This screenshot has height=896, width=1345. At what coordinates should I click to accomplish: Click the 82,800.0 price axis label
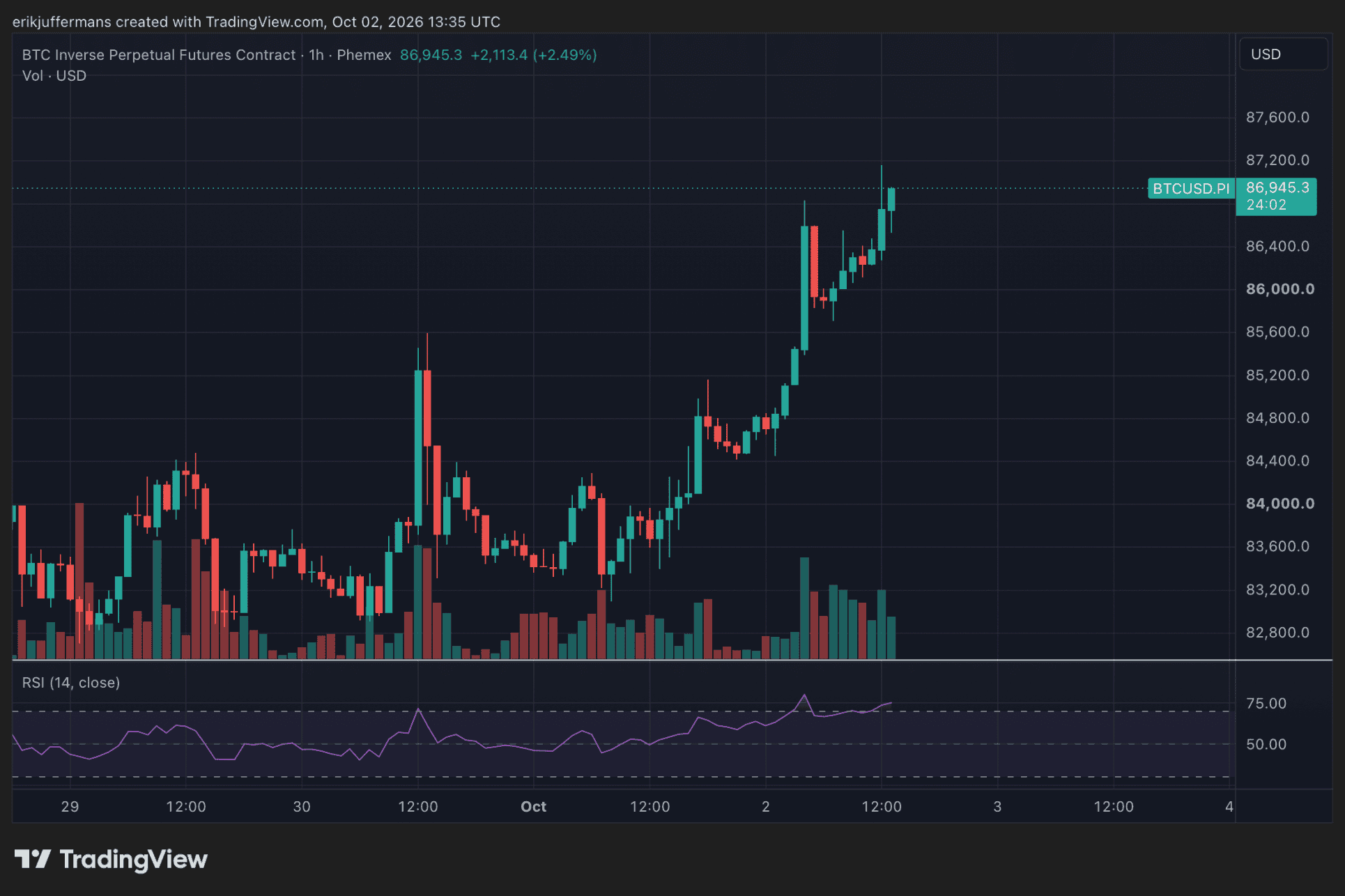coord(1277,633)
